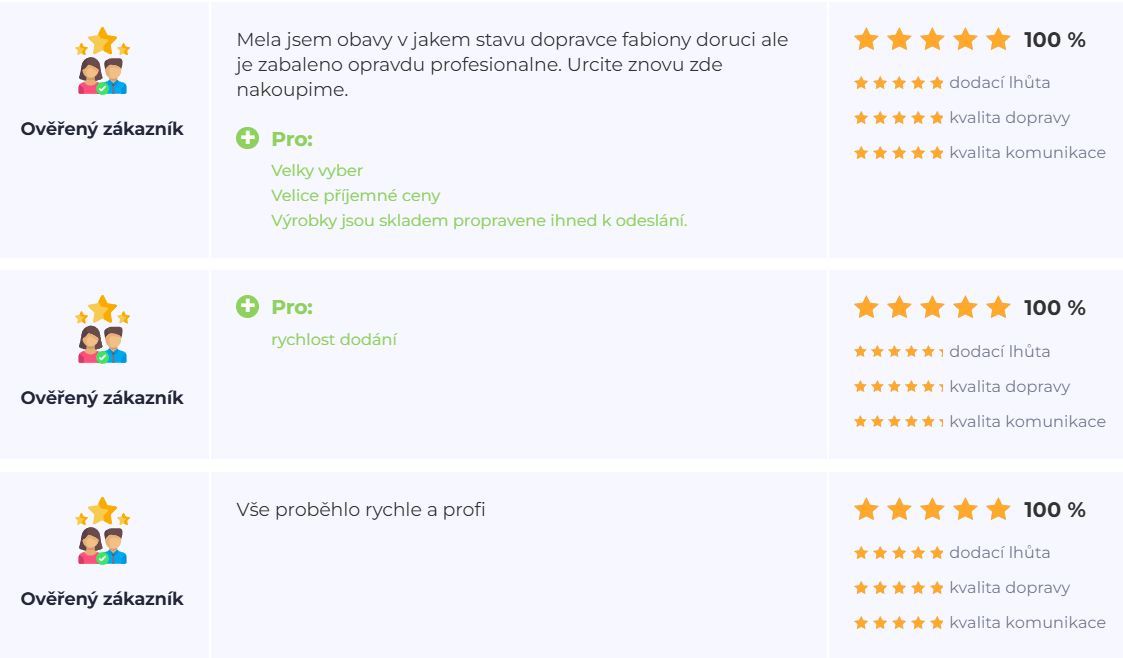This screenshot has width=1123, height=658.
Task: Click the green plus icon in first review
Action: pyautogui.click(x=247, y=139)
